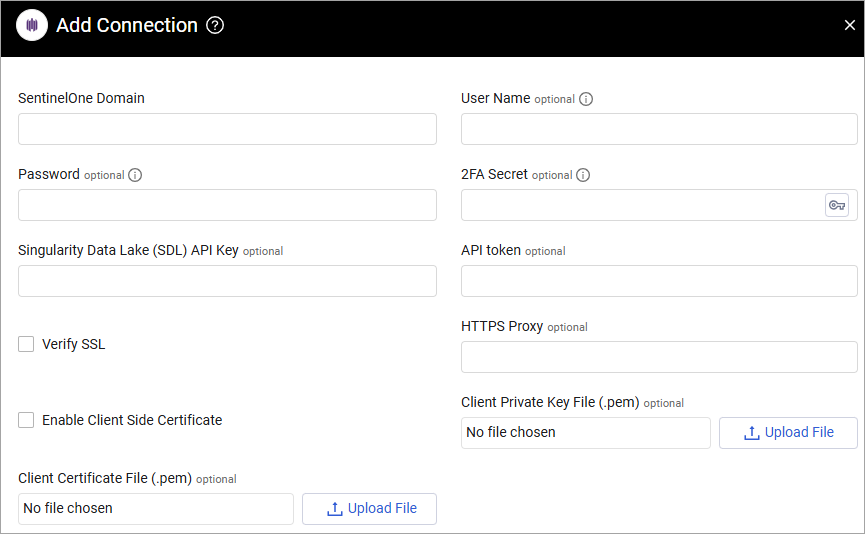Click the API token input field
The width and height of the screenshot is (865, 534).
tap(659, 281)
